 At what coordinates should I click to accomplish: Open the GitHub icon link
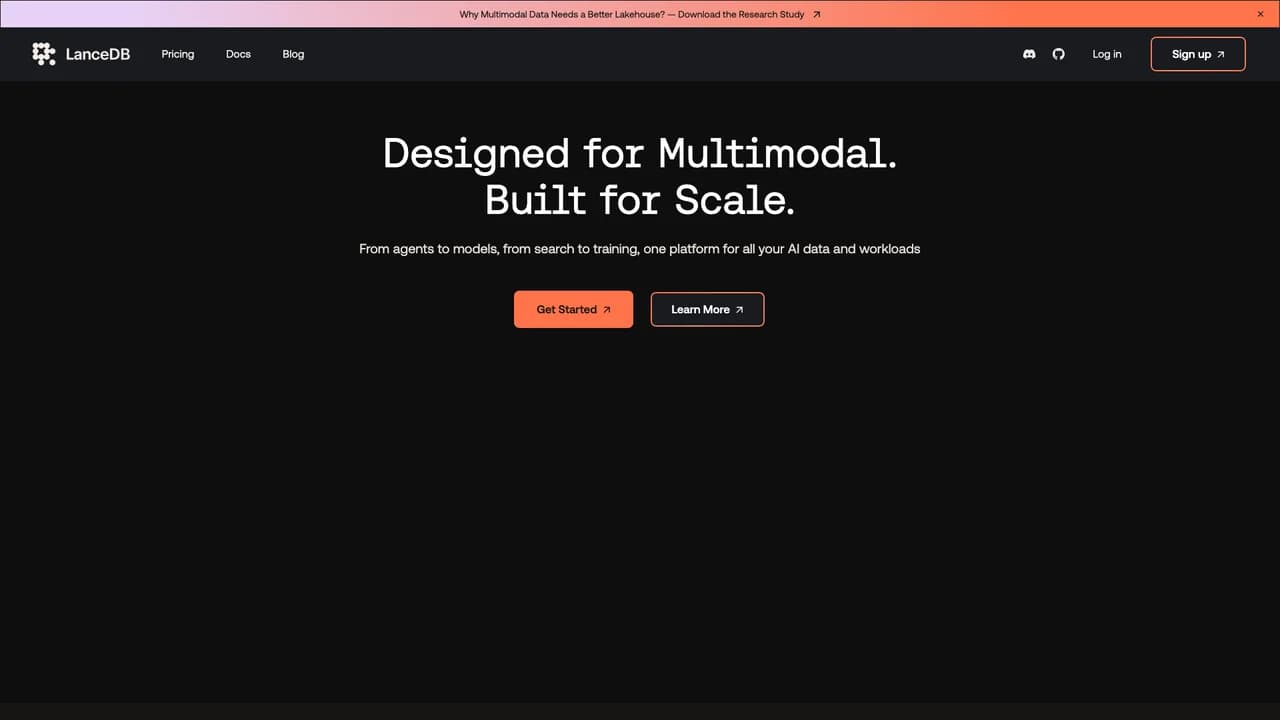pos(1059,54)
